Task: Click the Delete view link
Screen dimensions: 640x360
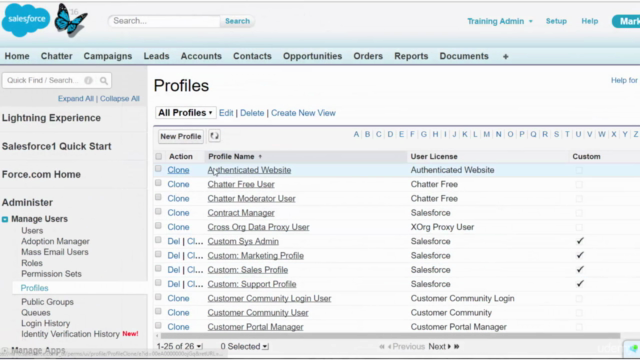Action: point(252,113)
